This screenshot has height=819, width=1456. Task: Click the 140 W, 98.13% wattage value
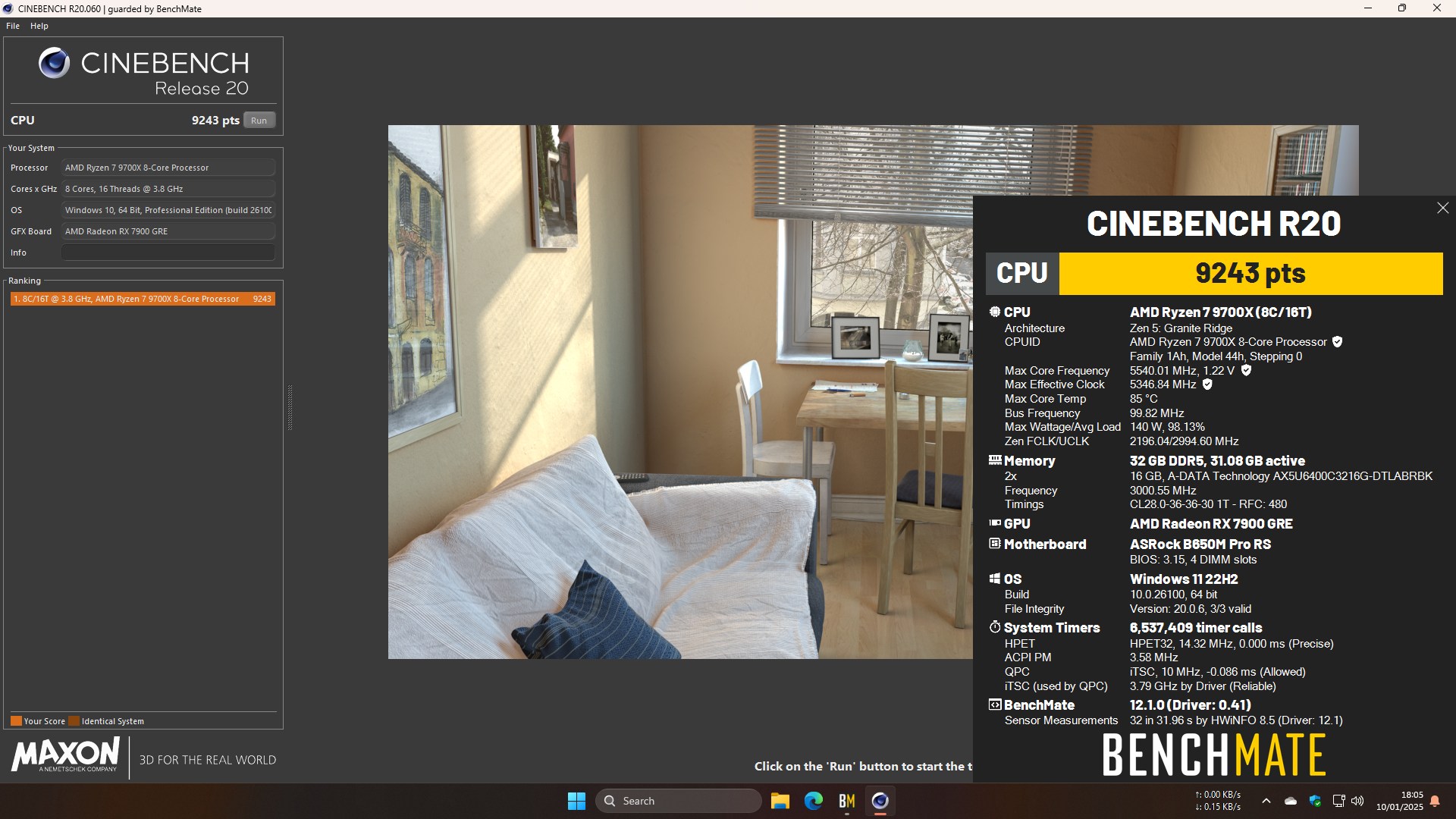coord(1167,427)
